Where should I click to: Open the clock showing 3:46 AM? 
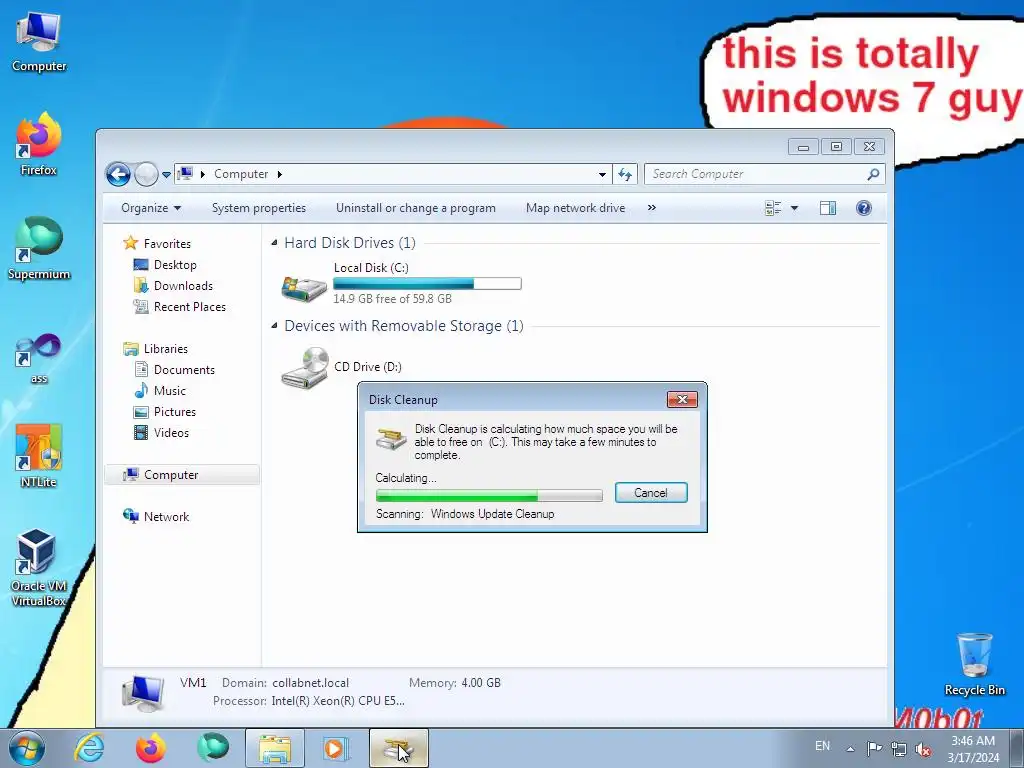973,748
